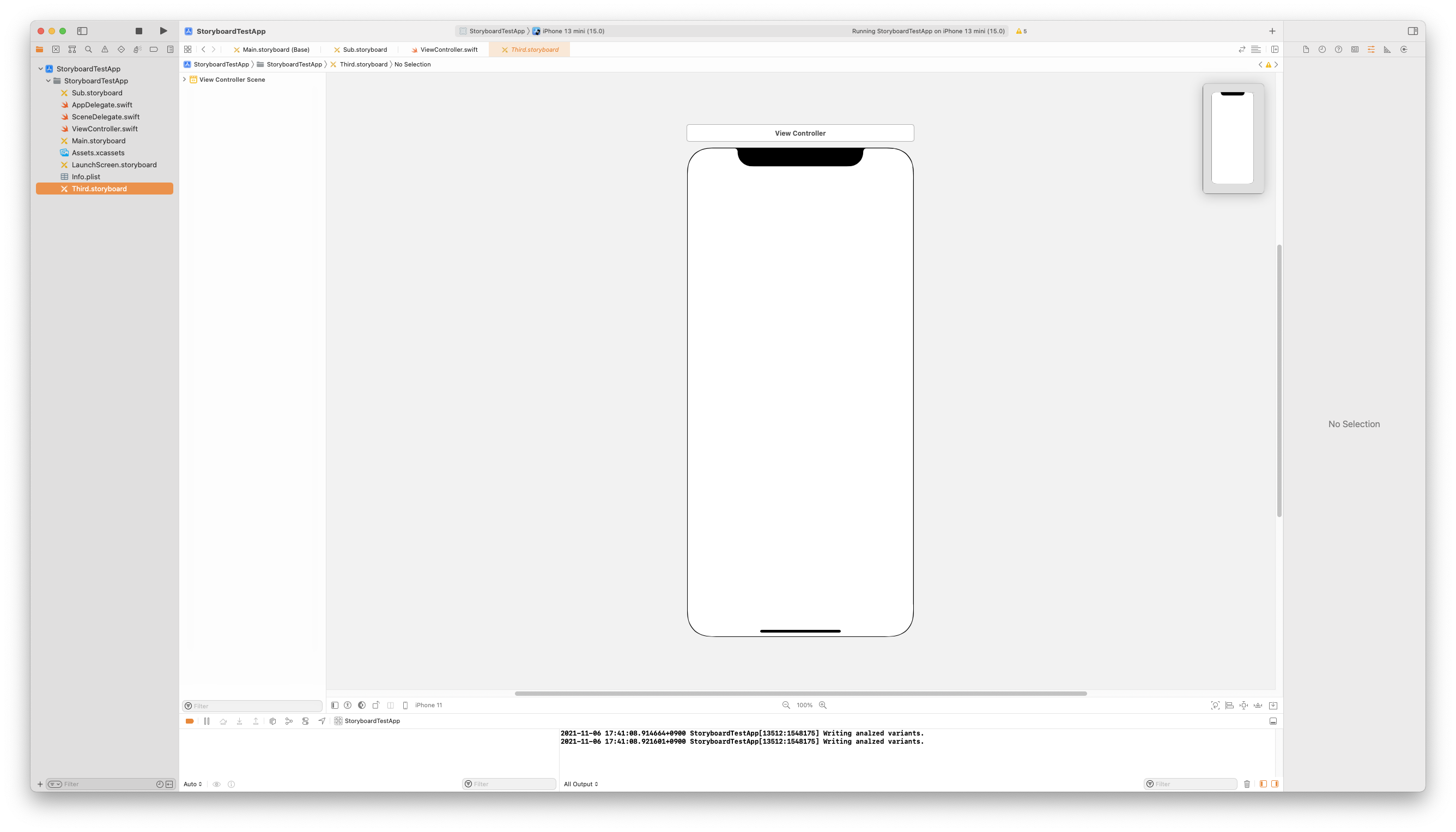Hide the console pane with the right orange toggle
The height and width of the screenshot is (832, 1456).
coord(1275,784)
